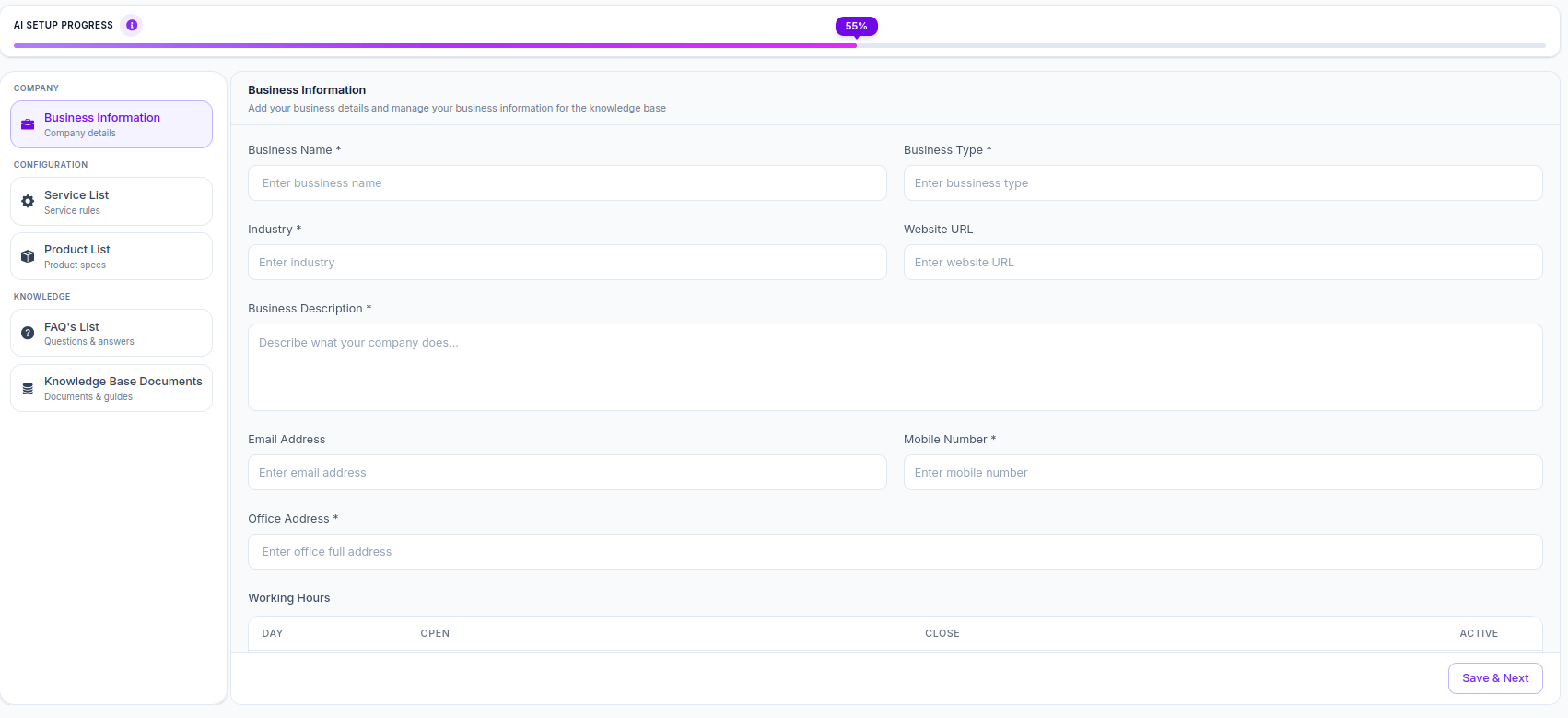Click the Office Address input
The width and height of the screenshot is (1568, 718).
895,552
